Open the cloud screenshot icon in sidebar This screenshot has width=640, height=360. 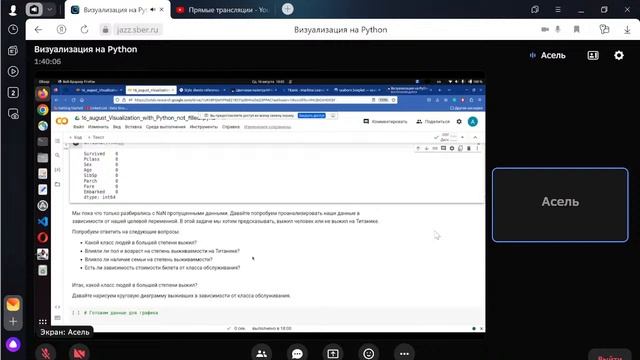pos(13,114)
